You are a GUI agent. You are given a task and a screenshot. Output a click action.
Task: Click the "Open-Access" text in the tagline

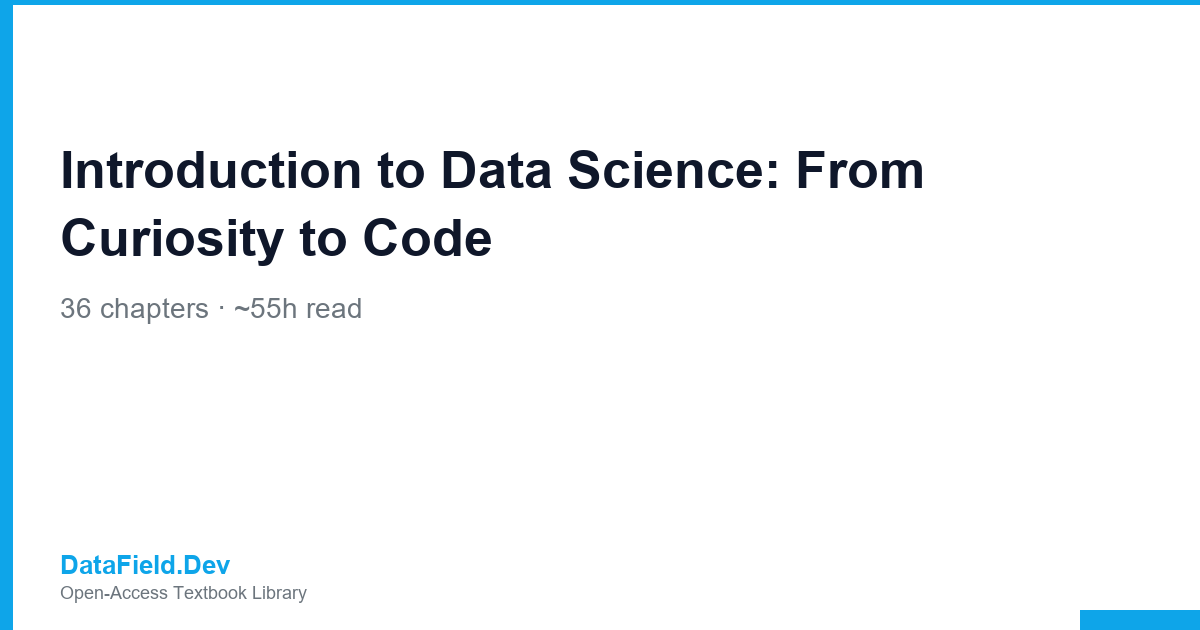pyautogui.click(x=114, y=593)
